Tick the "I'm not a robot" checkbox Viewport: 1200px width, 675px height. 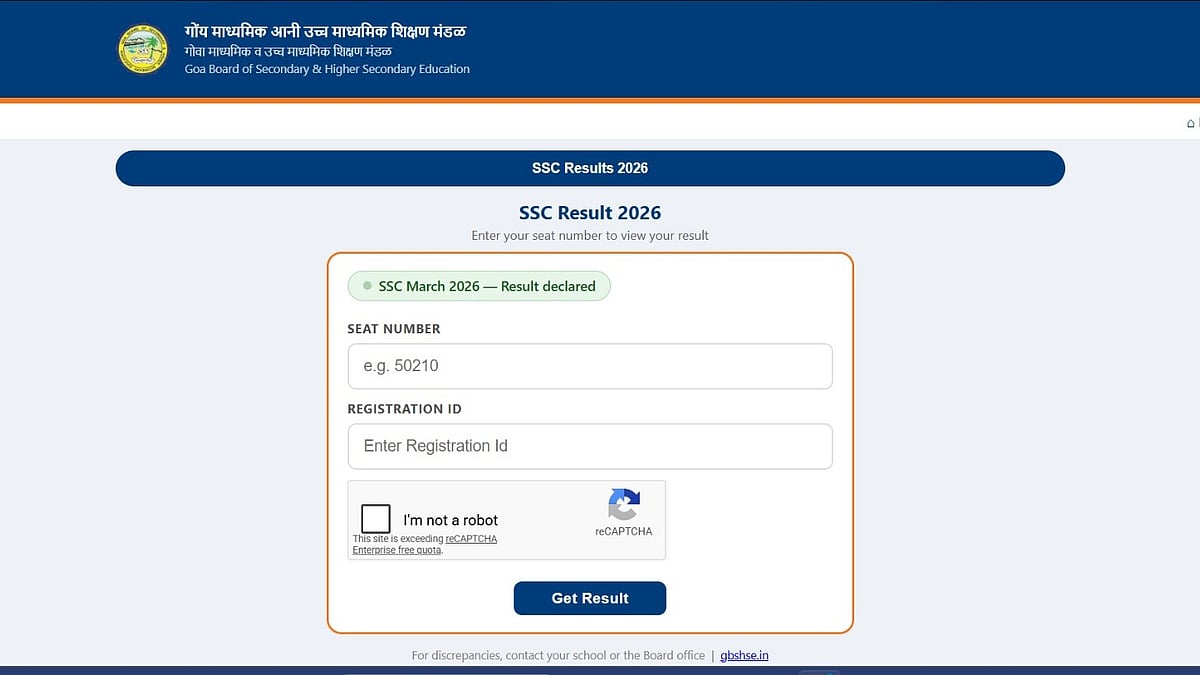click(376, 519)
